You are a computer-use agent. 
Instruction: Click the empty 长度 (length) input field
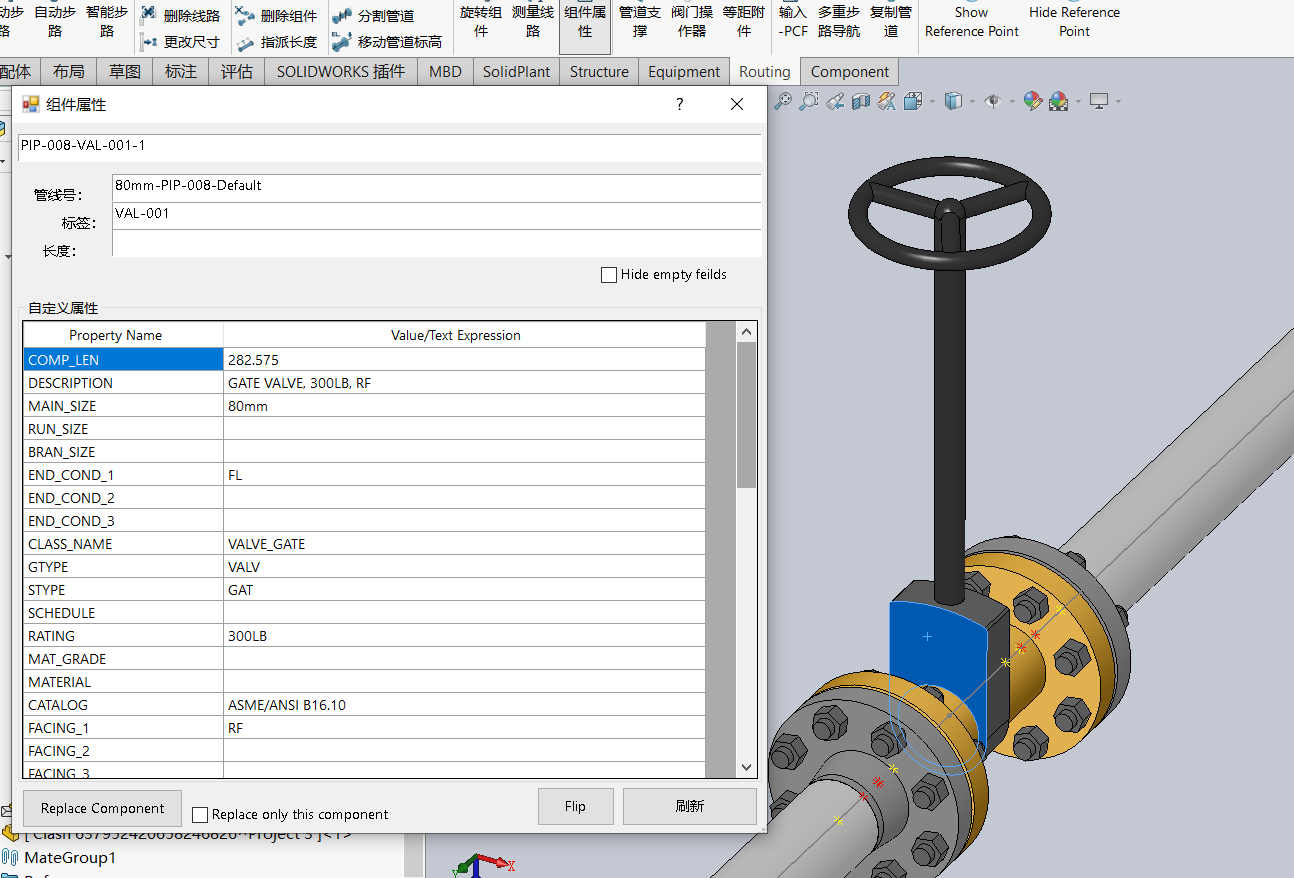coord(436,243)
